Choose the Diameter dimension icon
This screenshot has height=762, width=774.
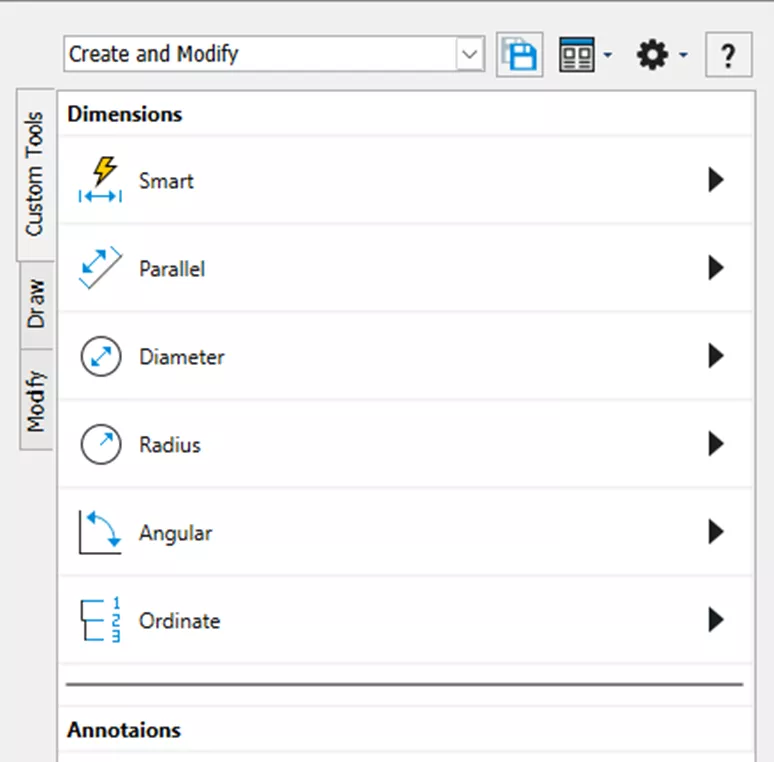tap(100, 357)
